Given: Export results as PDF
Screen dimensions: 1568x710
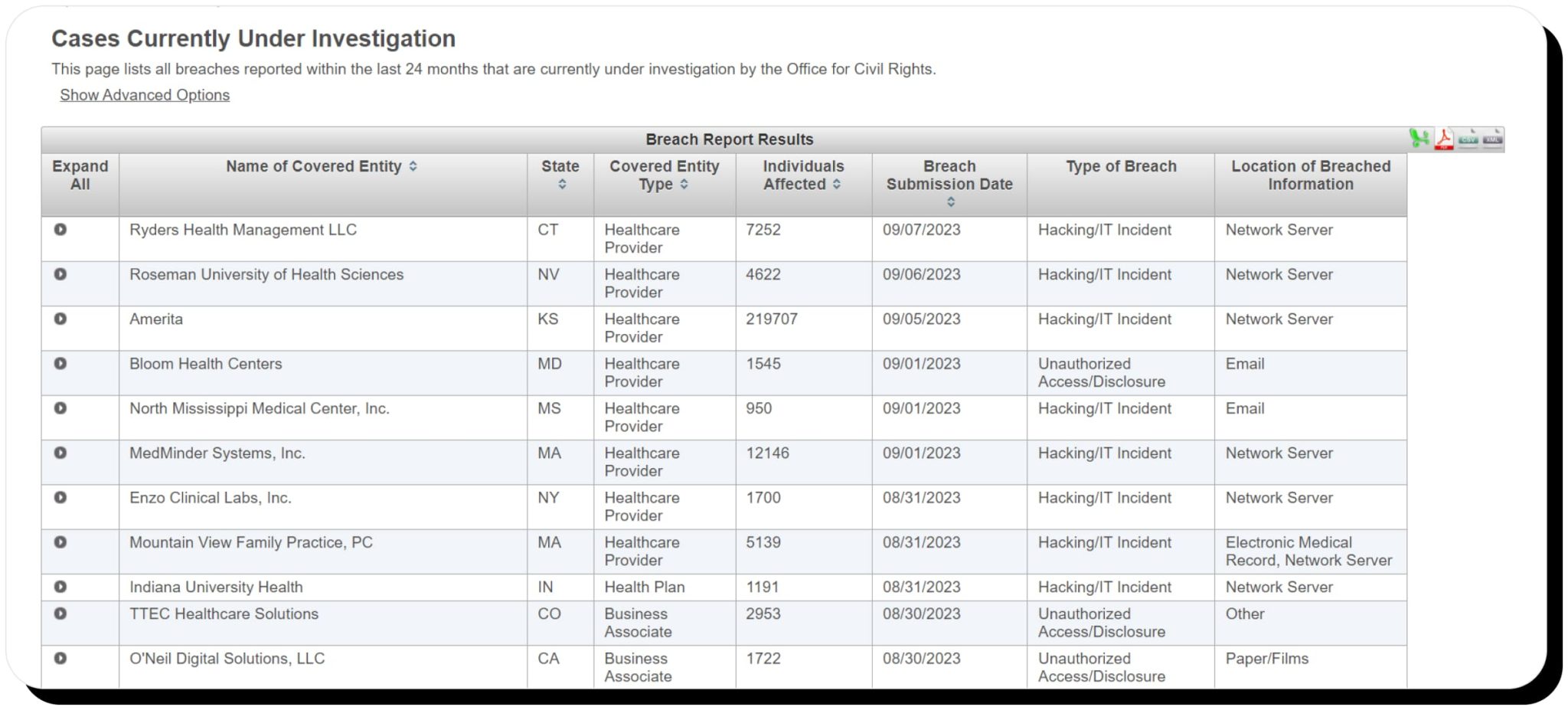Looking at the screenshot, I should tap(1444, 139).
